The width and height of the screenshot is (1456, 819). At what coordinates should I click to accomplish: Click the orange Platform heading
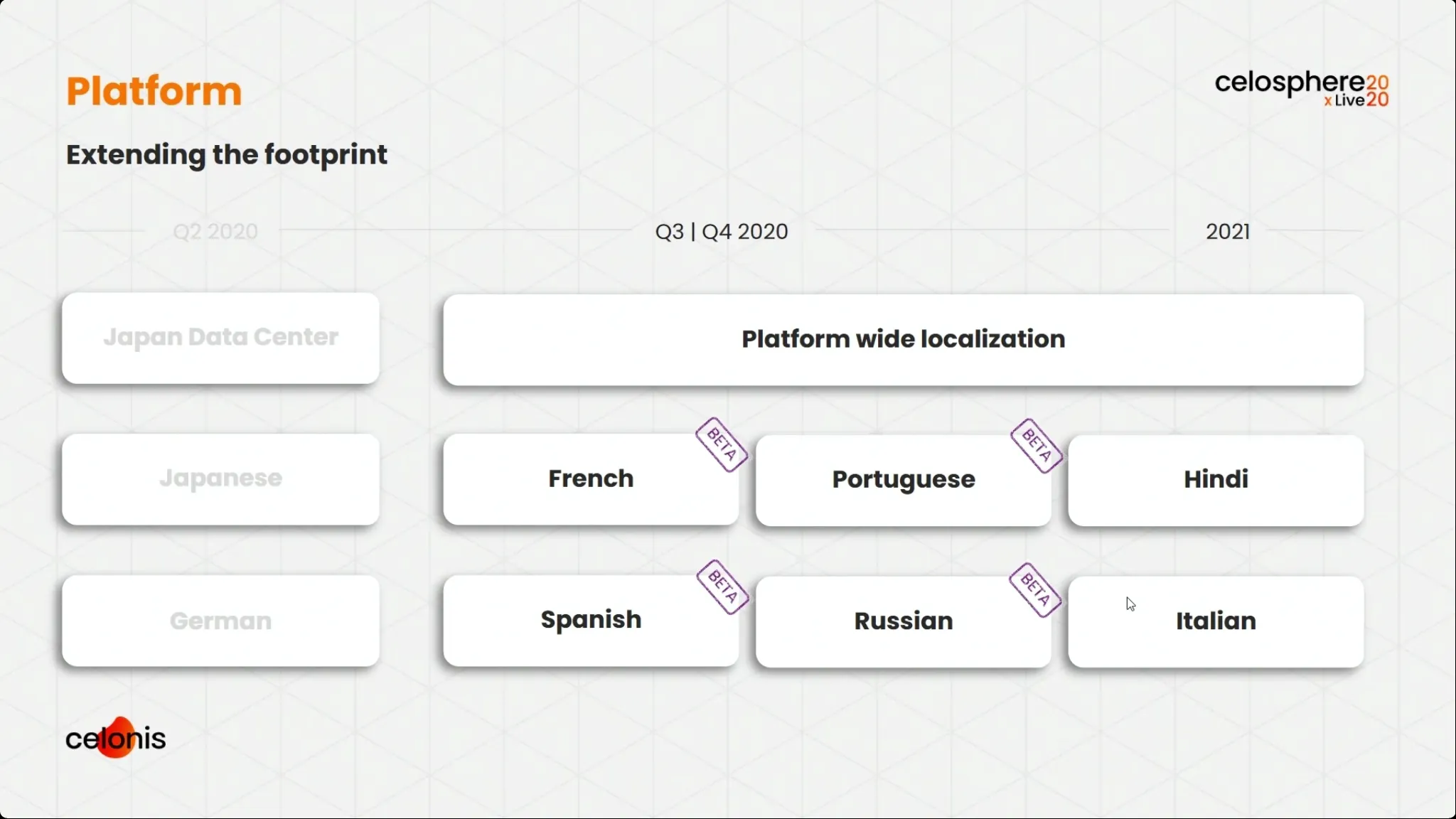(x=154, y=91)
